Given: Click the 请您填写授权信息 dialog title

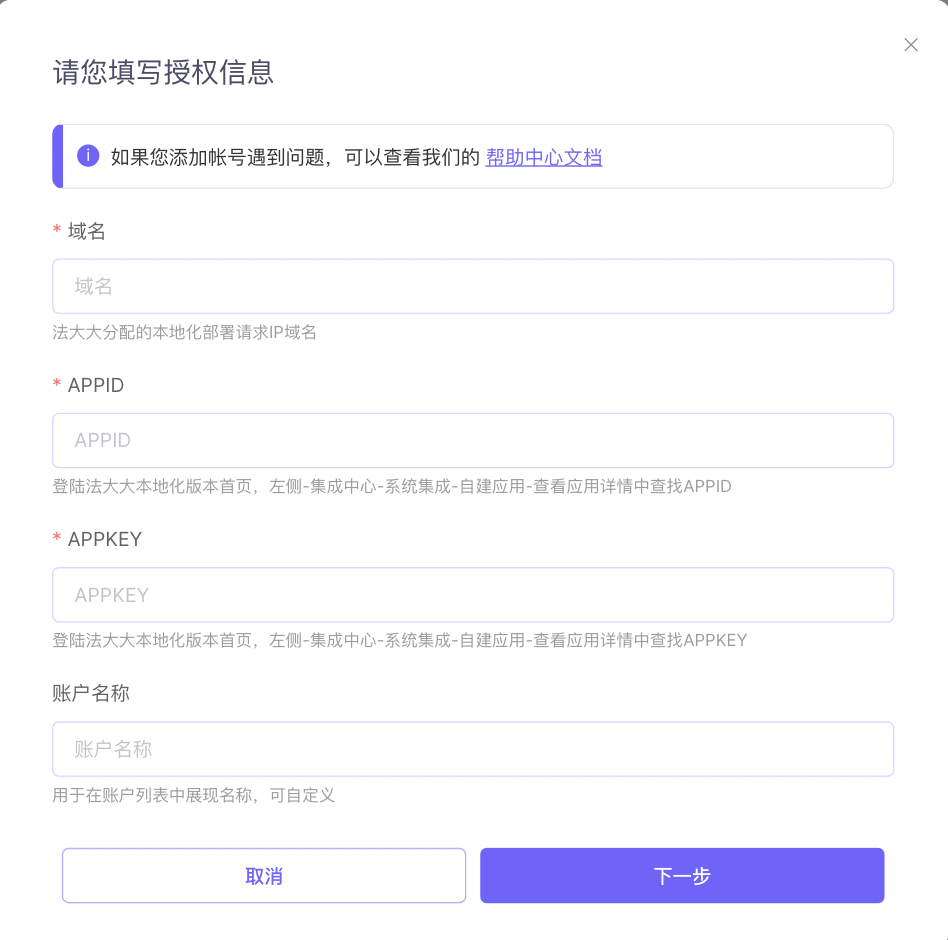Looking at the screenshot, I should coord(163,73).
